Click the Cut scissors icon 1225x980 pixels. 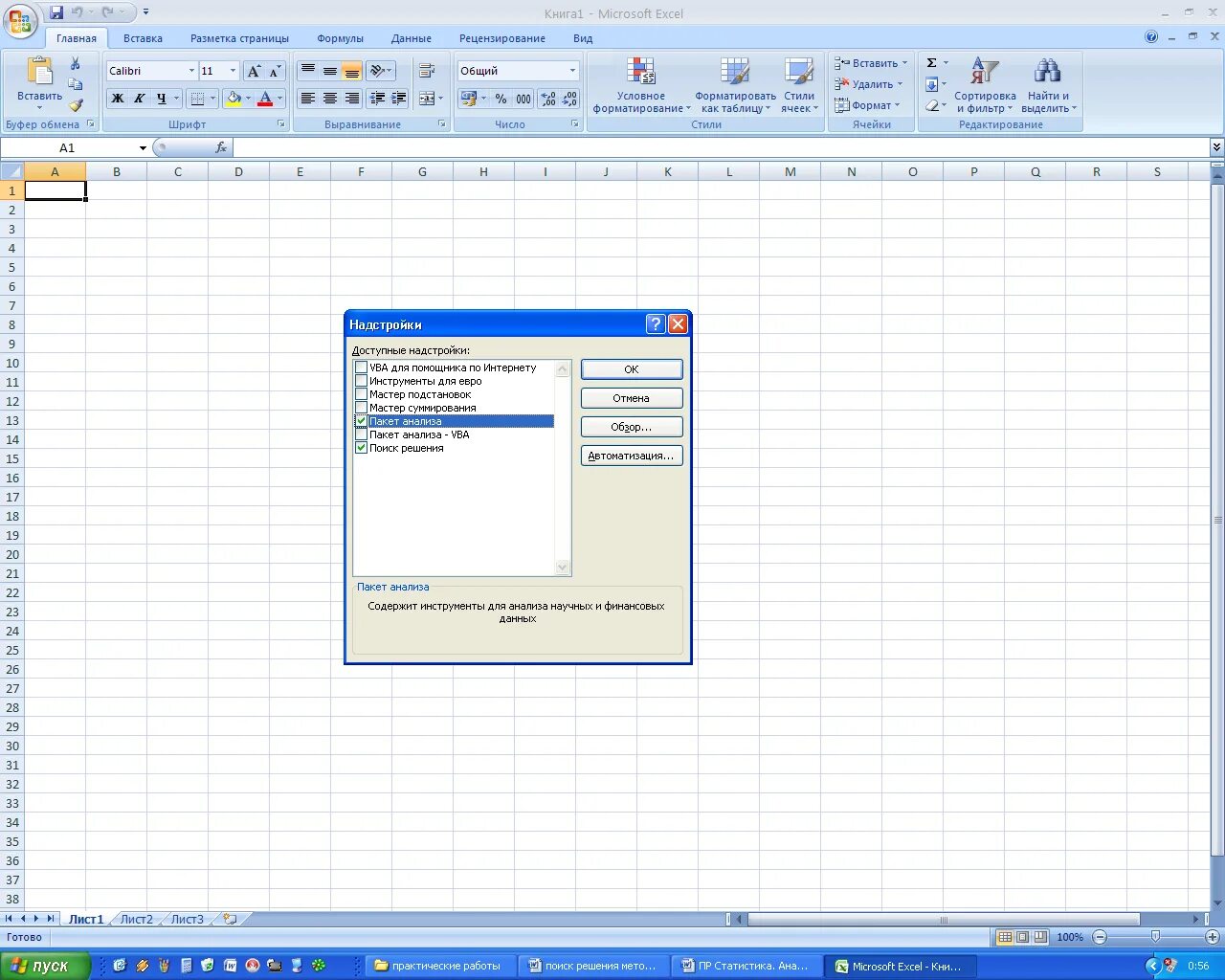click(x=76, y=64)
